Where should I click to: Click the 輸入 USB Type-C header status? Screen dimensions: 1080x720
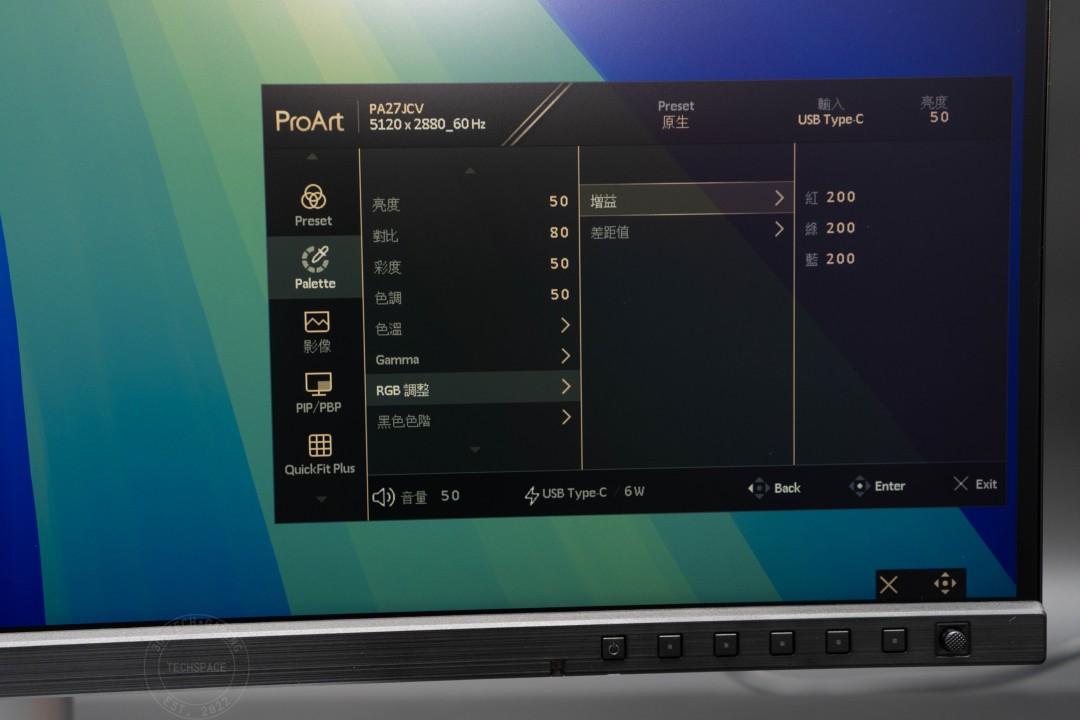831,112
